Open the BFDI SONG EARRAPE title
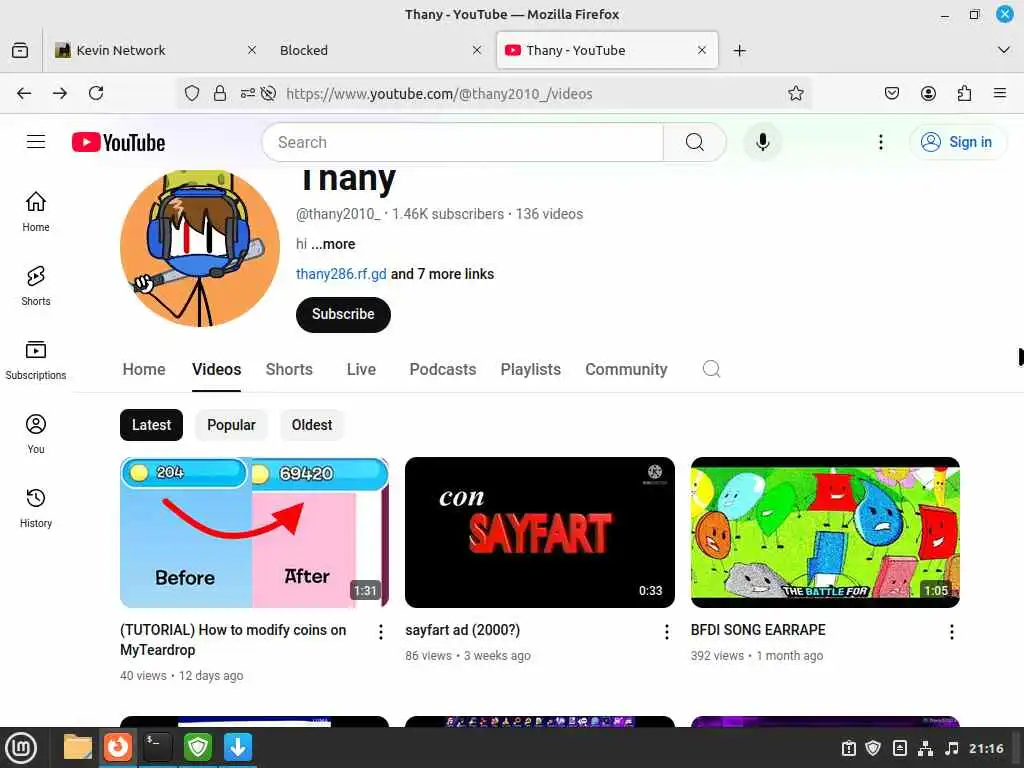 (x=758, y=630)
